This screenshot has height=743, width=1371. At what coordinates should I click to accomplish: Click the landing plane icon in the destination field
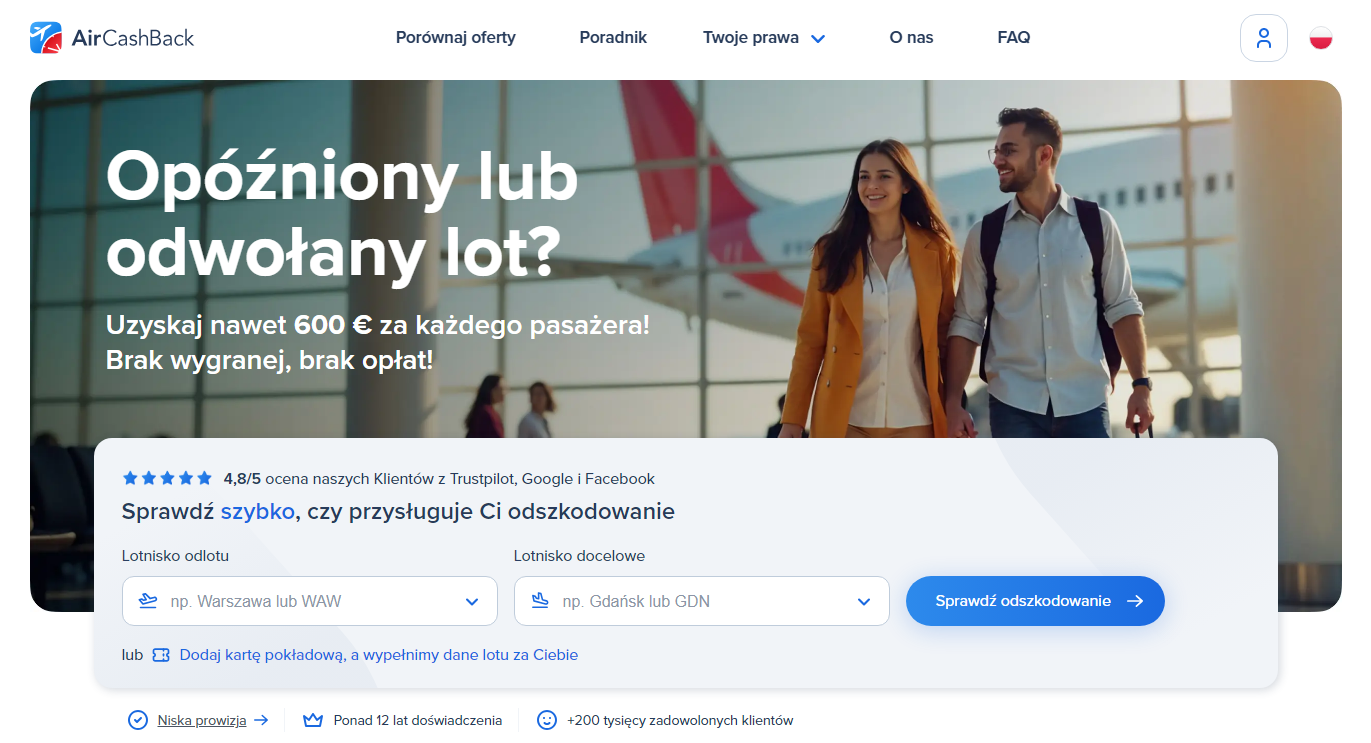pos(540,601)
